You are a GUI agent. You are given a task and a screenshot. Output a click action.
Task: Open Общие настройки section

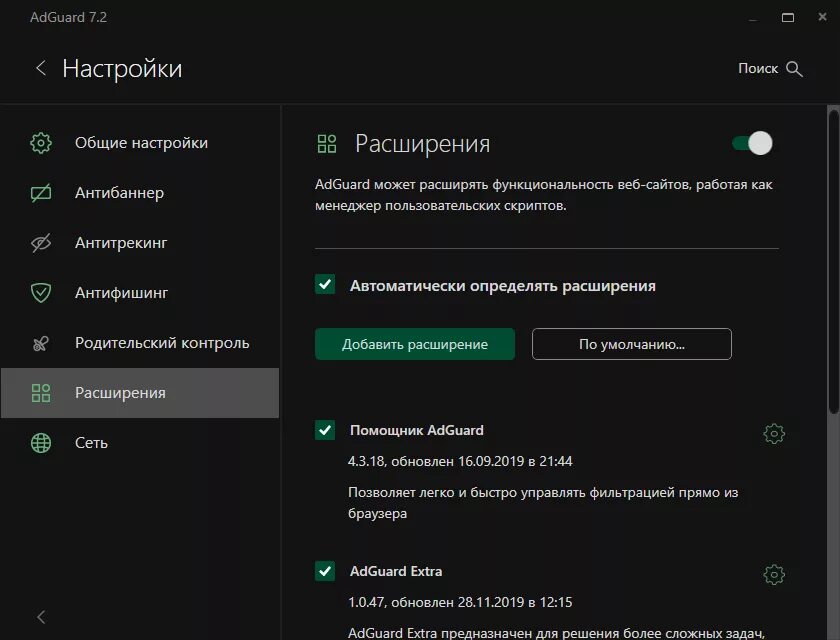(140, 143)
